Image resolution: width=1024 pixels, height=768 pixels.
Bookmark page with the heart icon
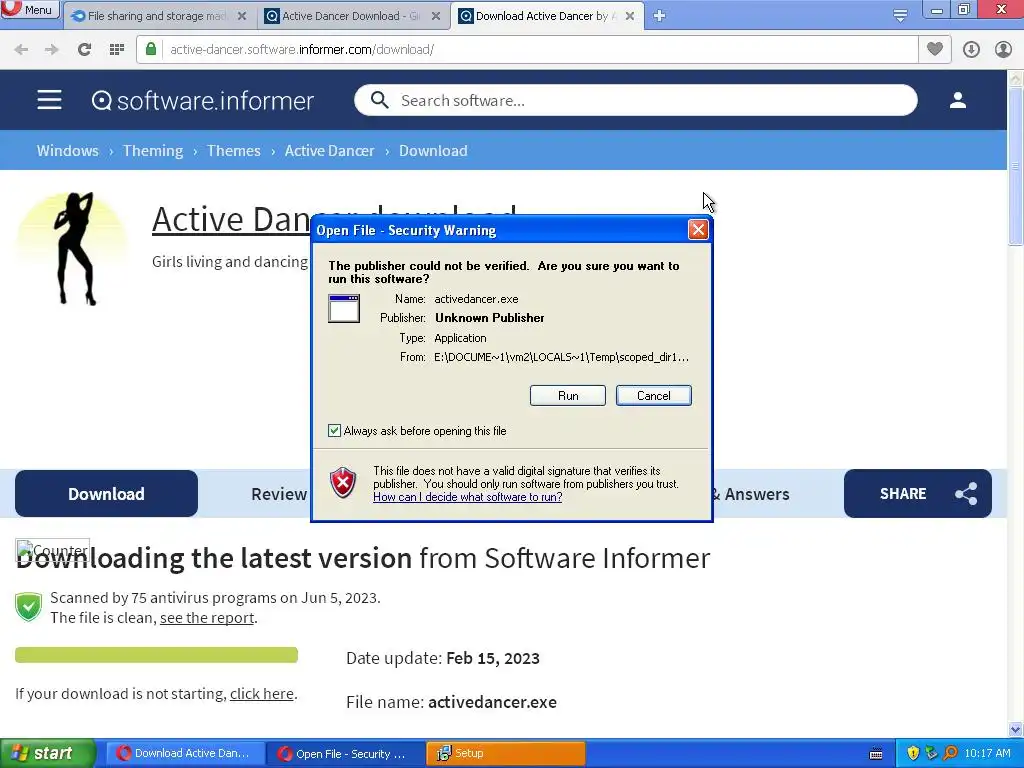tap(935, 50)
